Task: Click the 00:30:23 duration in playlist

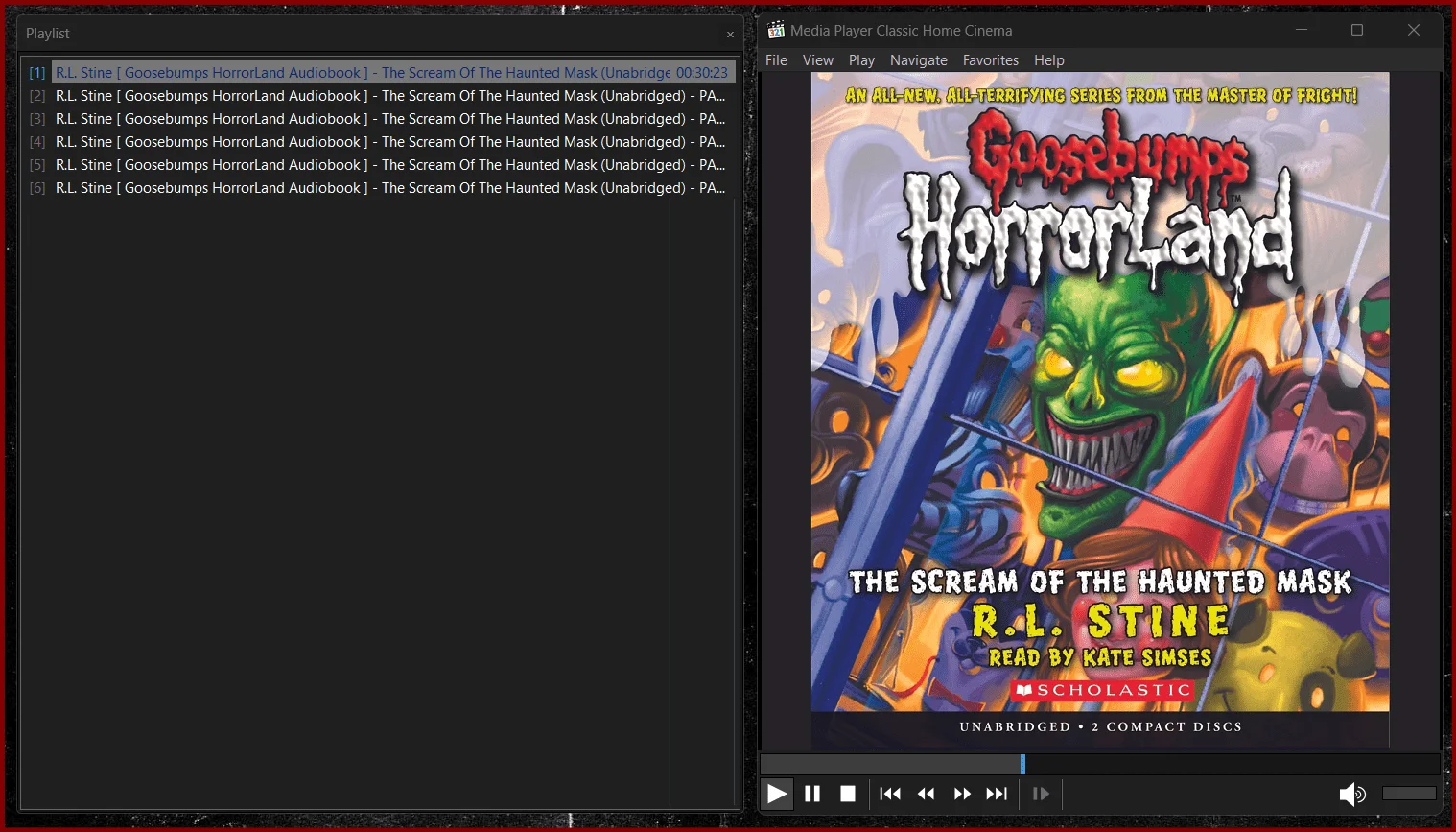Action: 702,73
